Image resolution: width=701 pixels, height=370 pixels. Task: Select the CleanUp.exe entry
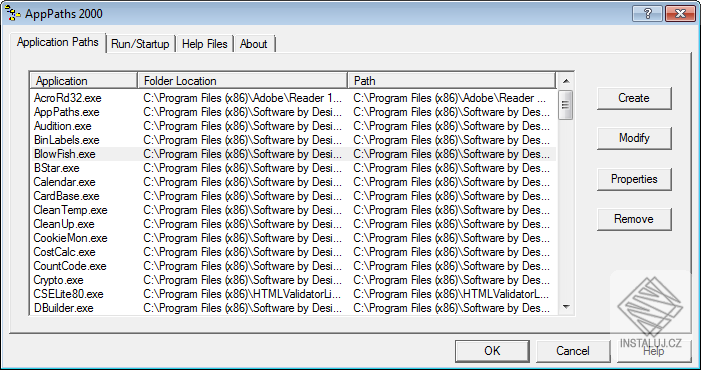[293, 224]
